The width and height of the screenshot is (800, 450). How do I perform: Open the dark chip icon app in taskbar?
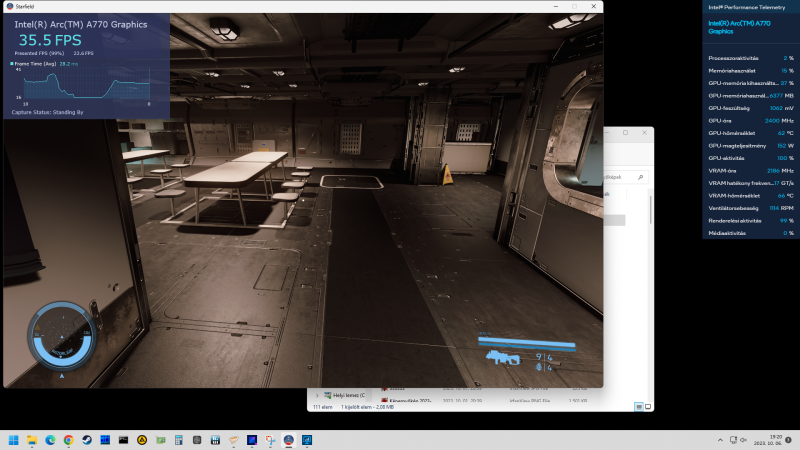197,440
